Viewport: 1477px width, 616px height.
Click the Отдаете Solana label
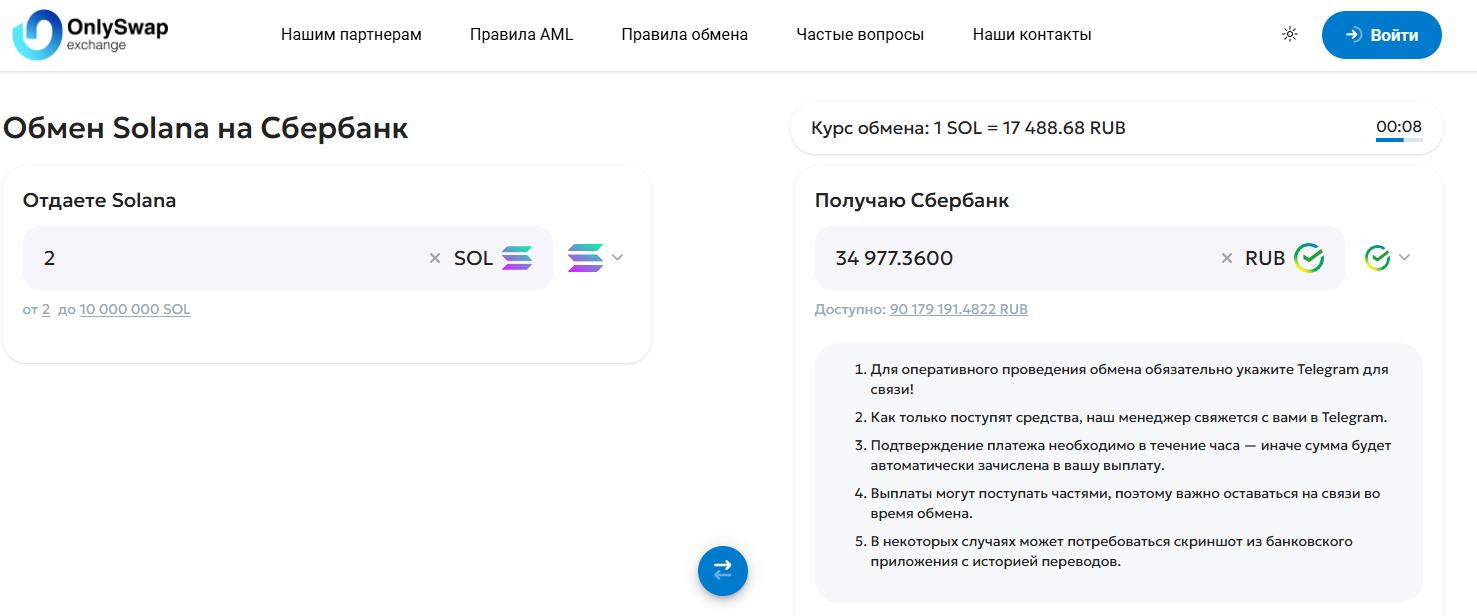(x=99, y=200)
